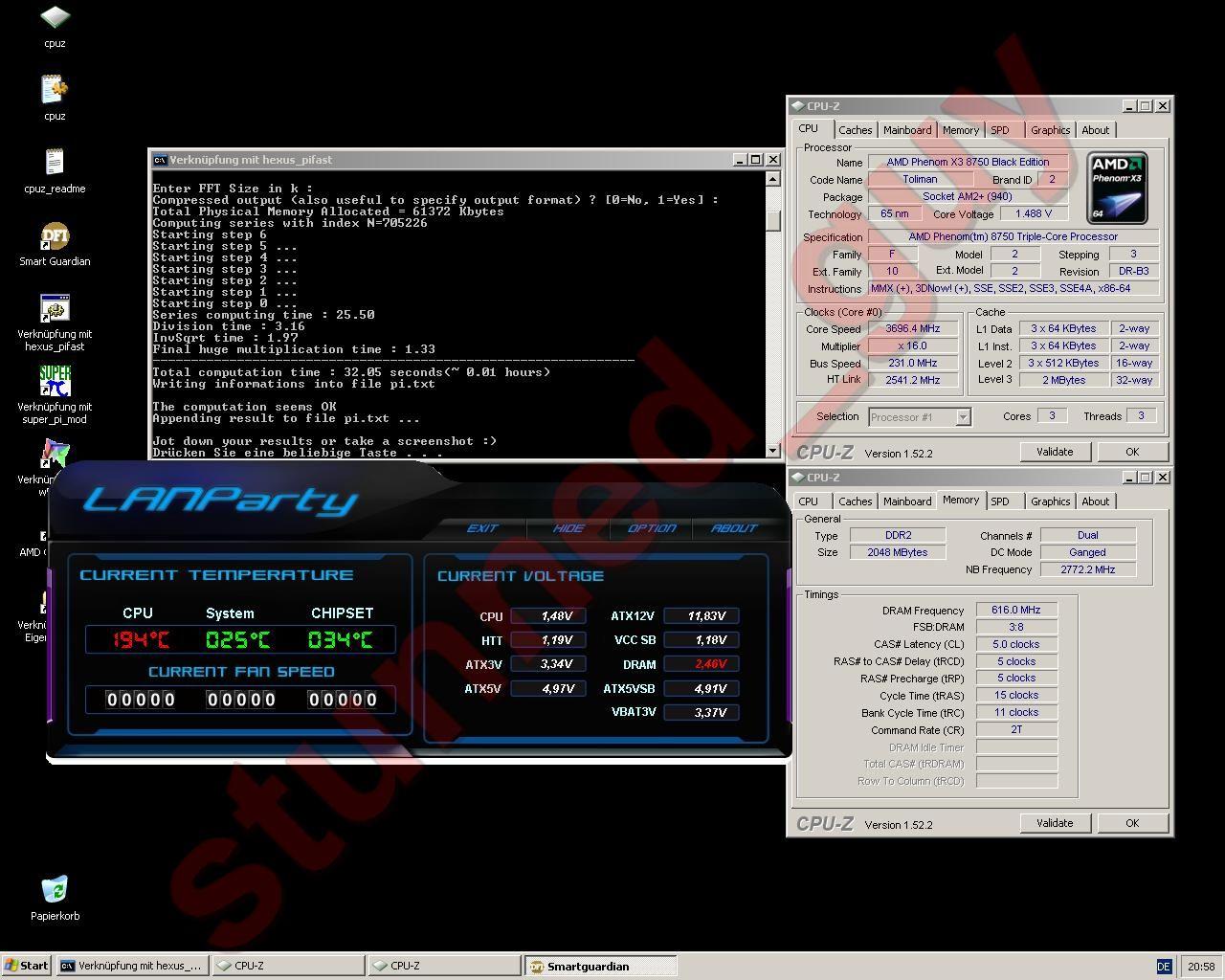Click the DE language indicator in tray

click(1164, 967)
